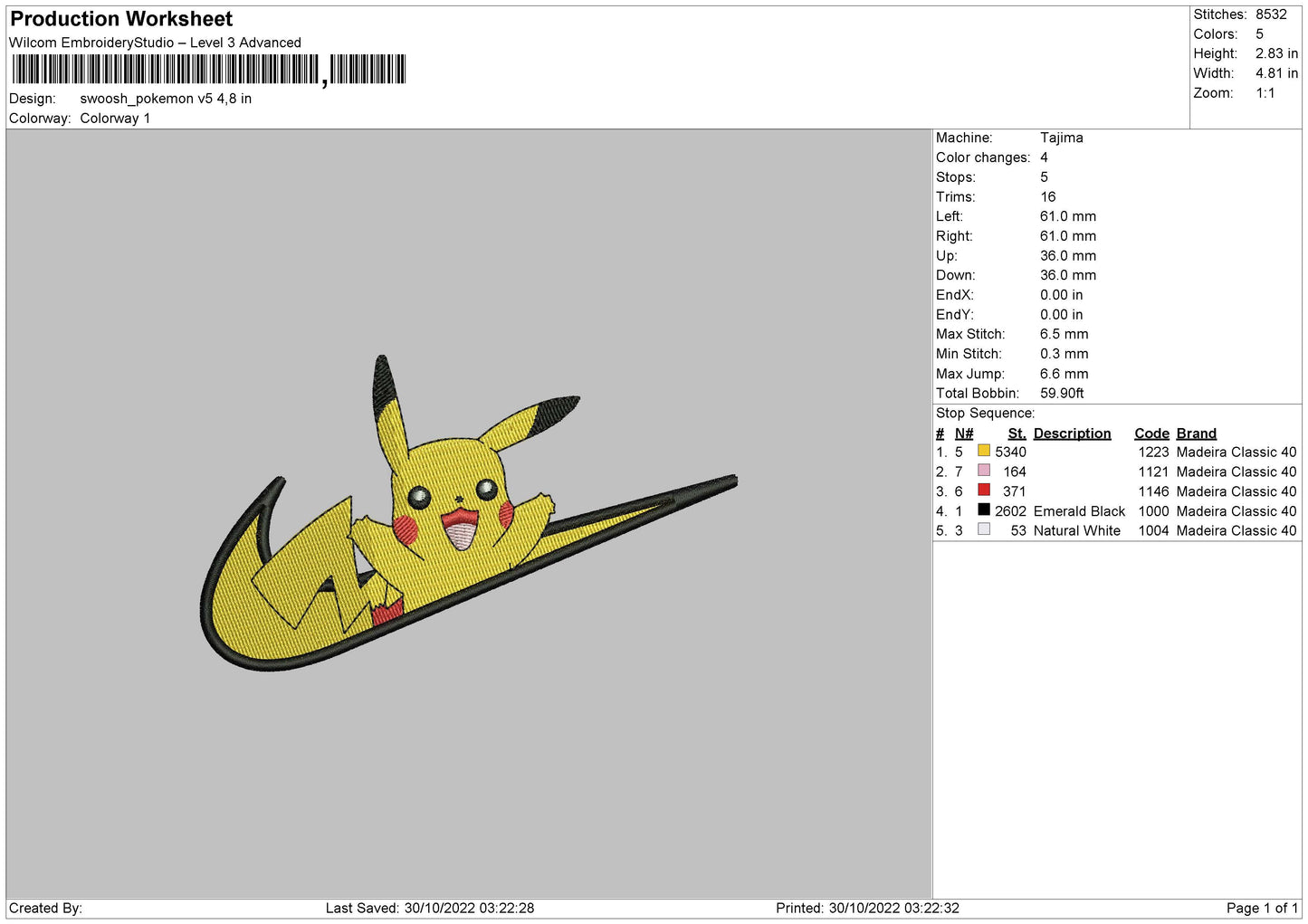Image resolution: width=1308 pixels, height=924 pixels.
Task: Click the St. column header
Action: (x=1017, y=433)
